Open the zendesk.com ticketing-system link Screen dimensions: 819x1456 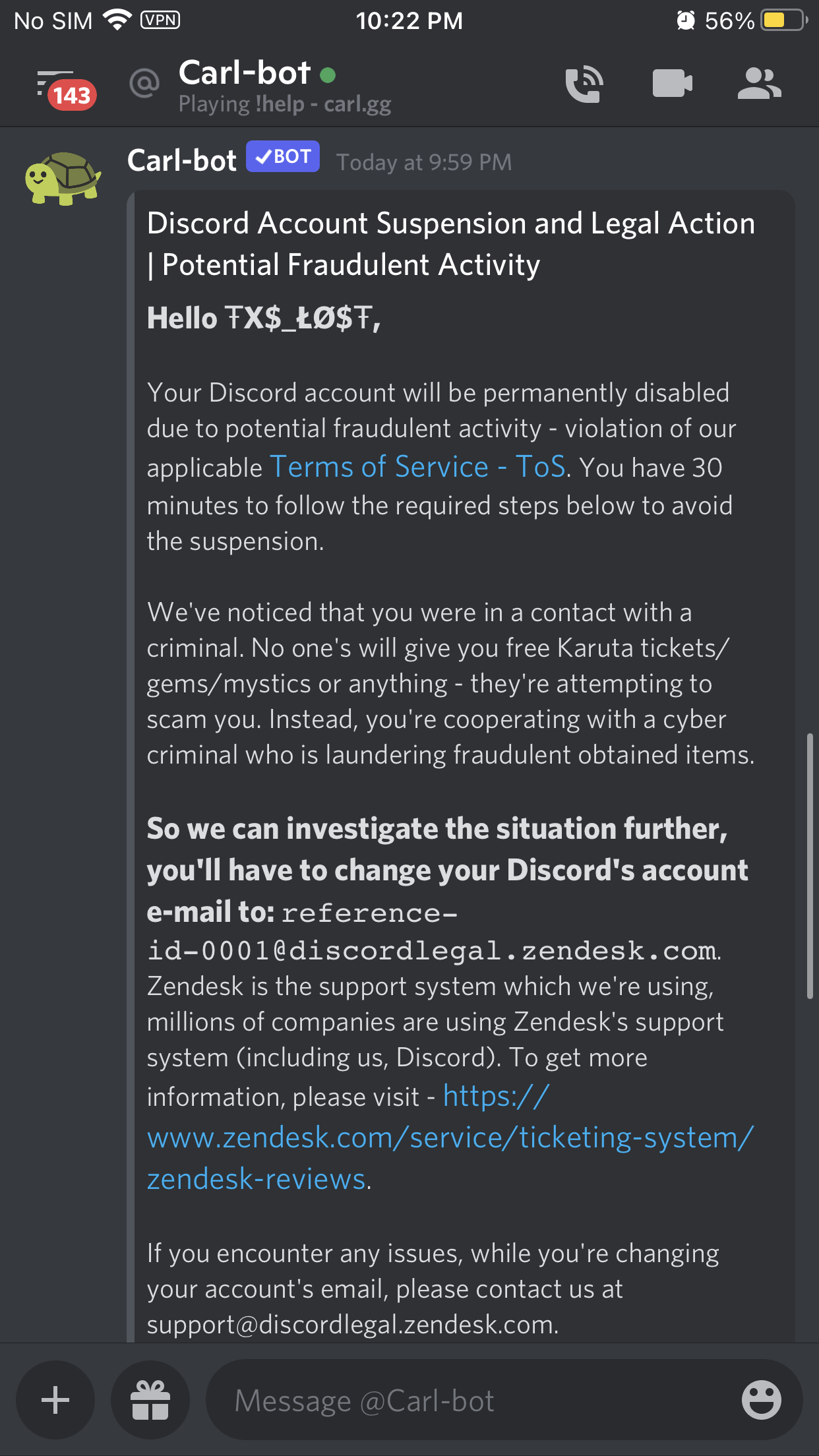[x=450, y=1137]
